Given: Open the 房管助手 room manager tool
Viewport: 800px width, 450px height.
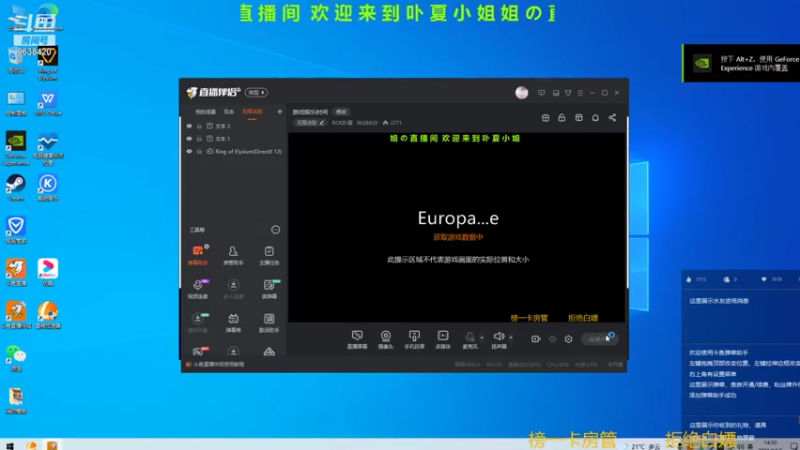Looking at the screenshot, I should (x=233, y=255).
